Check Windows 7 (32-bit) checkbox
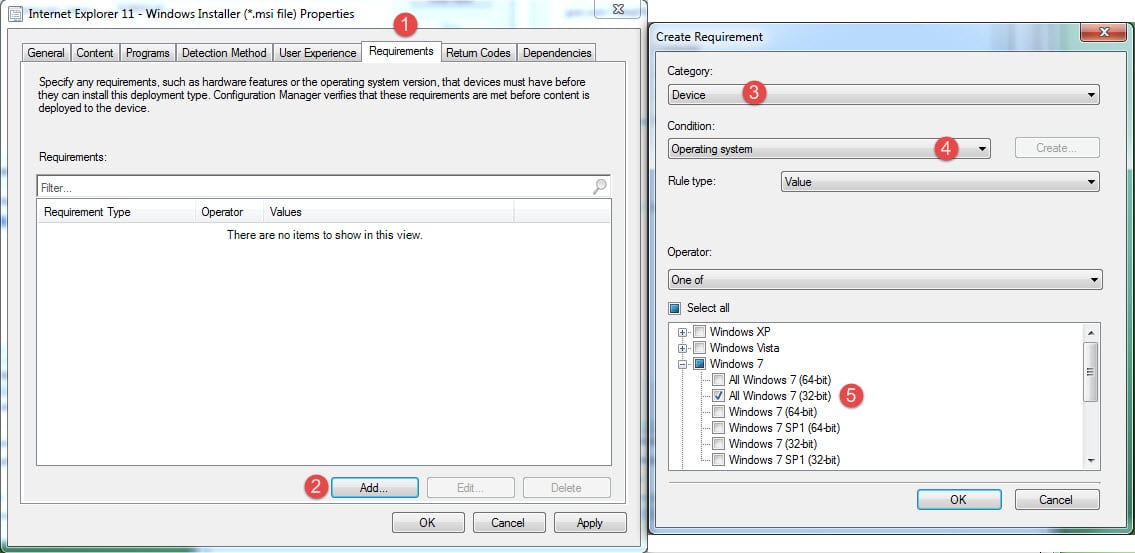 (718, 444)
